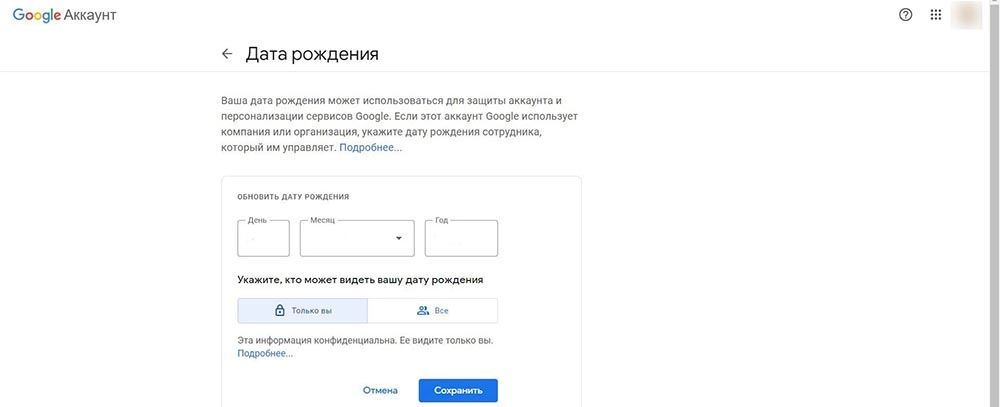Click the Google Аккаунт logo

click(x=64, y=15)
